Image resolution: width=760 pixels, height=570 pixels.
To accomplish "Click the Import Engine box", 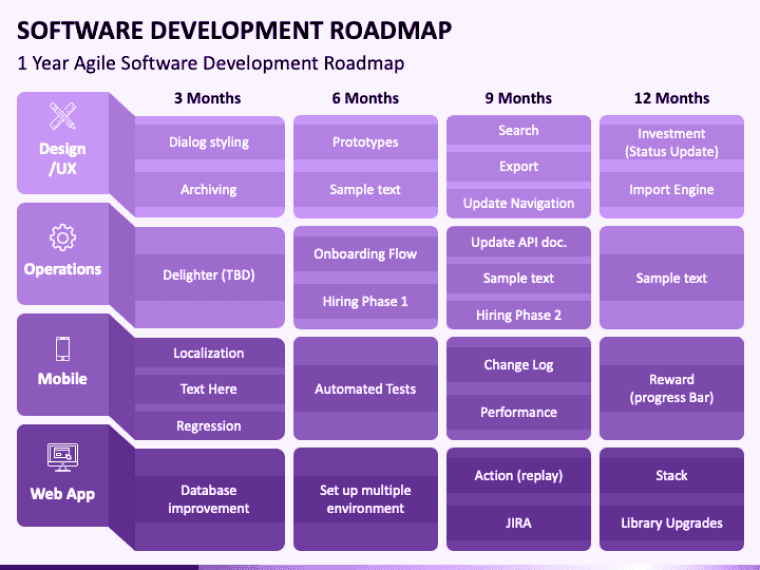I will 671,190.
